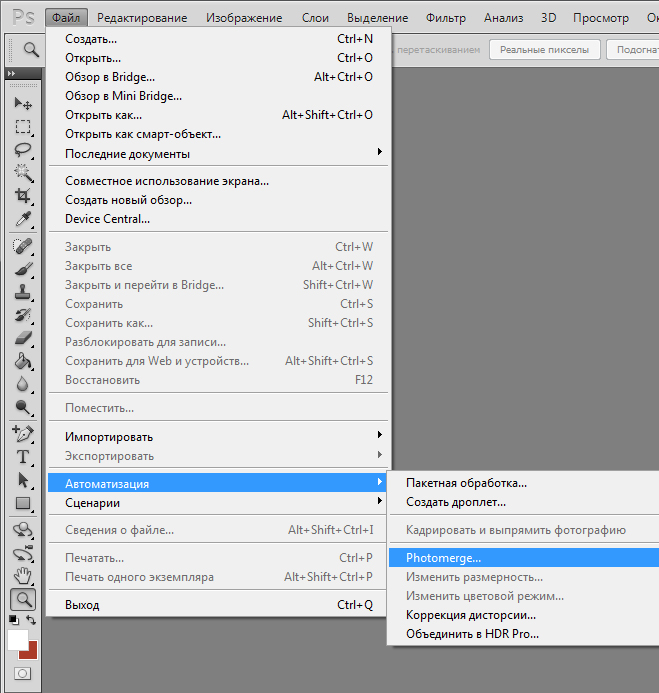Select the Crop tool
This screenshot has height=693, width=659.
23,195
